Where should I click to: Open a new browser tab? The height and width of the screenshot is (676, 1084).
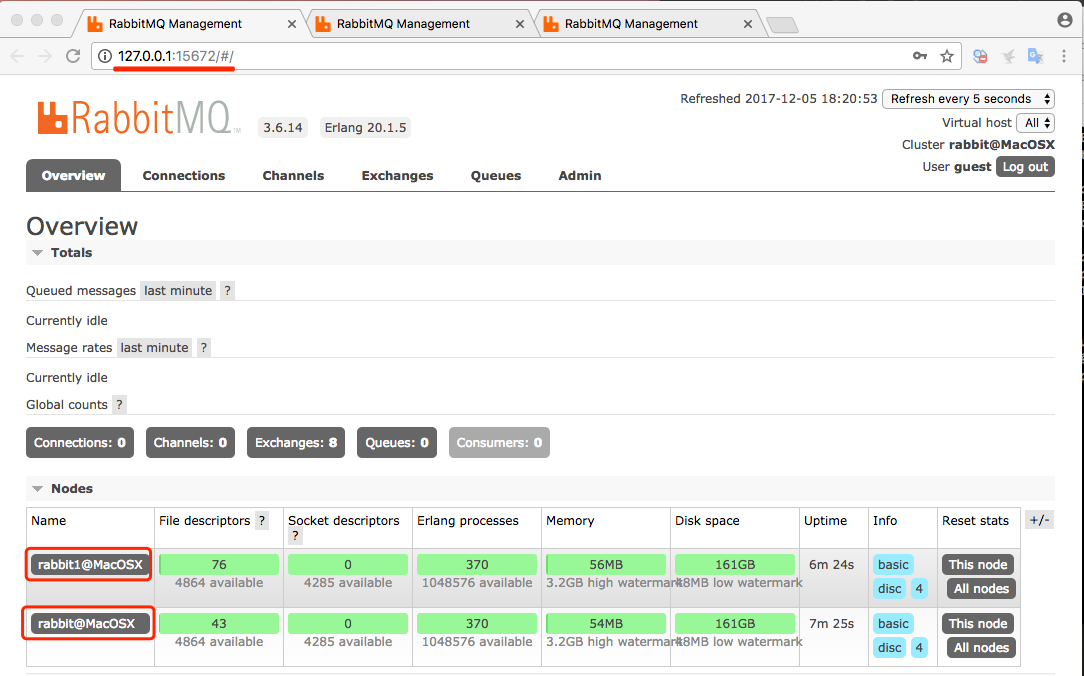pyautogui.click(x=782, y=25)
